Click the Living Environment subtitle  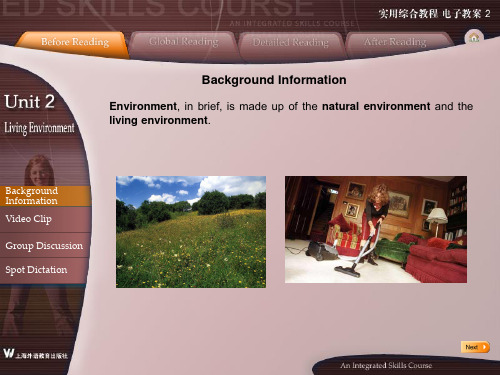pyautogui.click(x=39, y=128)
